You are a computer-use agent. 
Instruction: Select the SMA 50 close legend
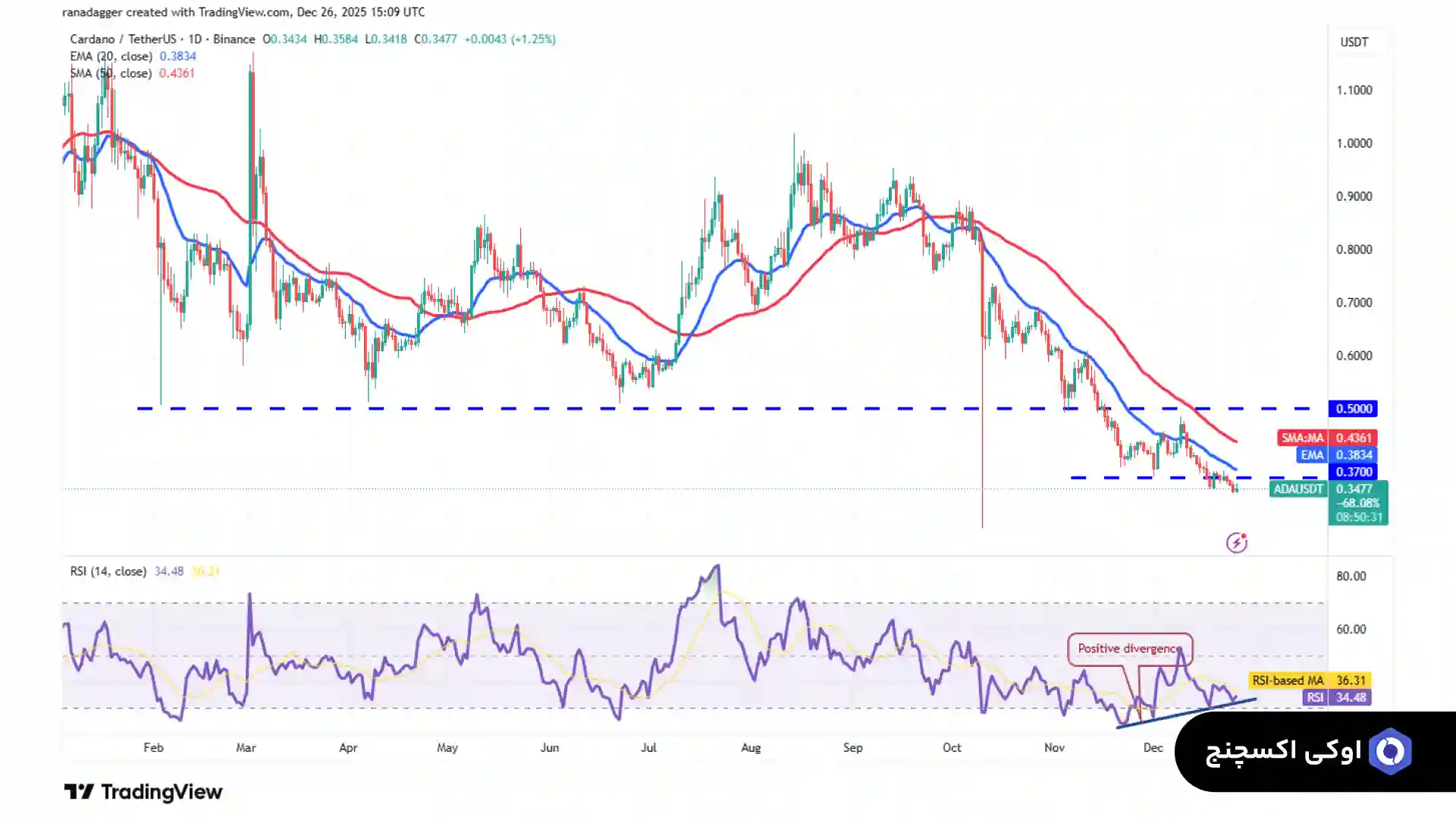(x=111, y=74)
